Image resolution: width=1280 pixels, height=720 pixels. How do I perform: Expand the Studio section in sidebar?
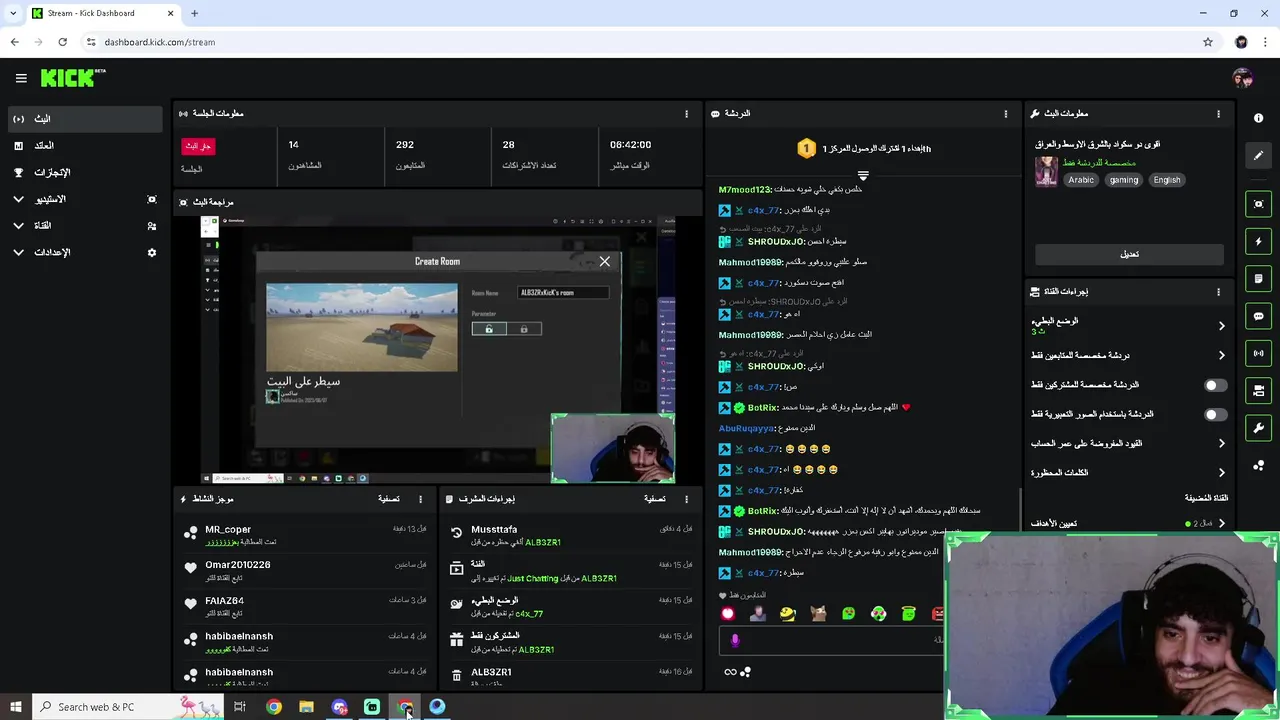(18, 199)
